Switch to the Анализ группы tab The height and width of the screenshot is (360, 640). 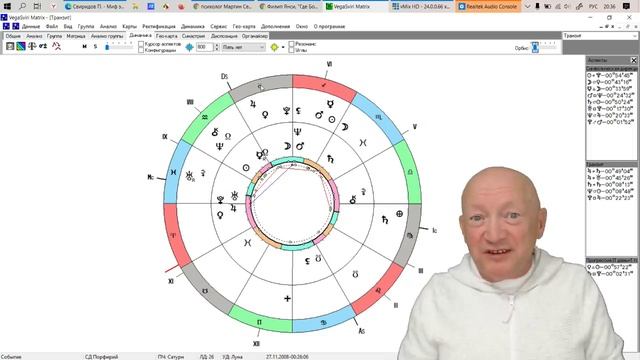107,36
